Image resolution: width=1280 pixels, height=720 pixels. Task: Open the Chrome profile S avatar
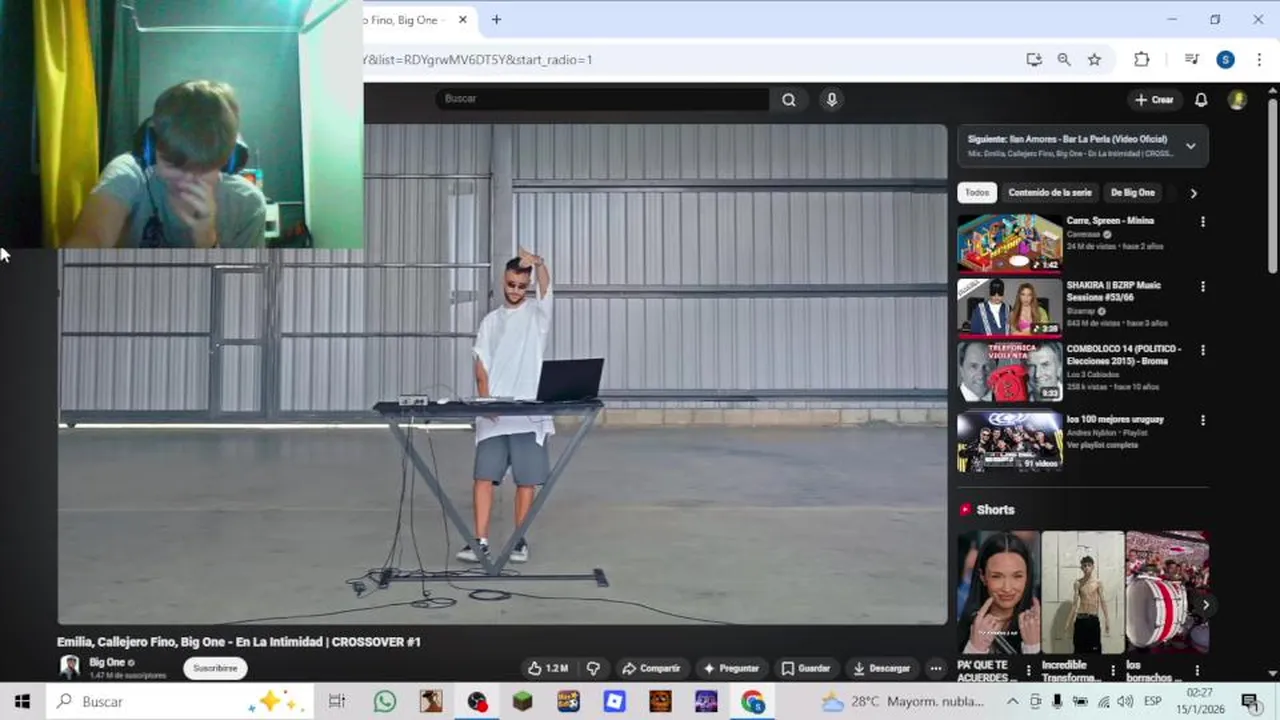tap(1225, 60)
